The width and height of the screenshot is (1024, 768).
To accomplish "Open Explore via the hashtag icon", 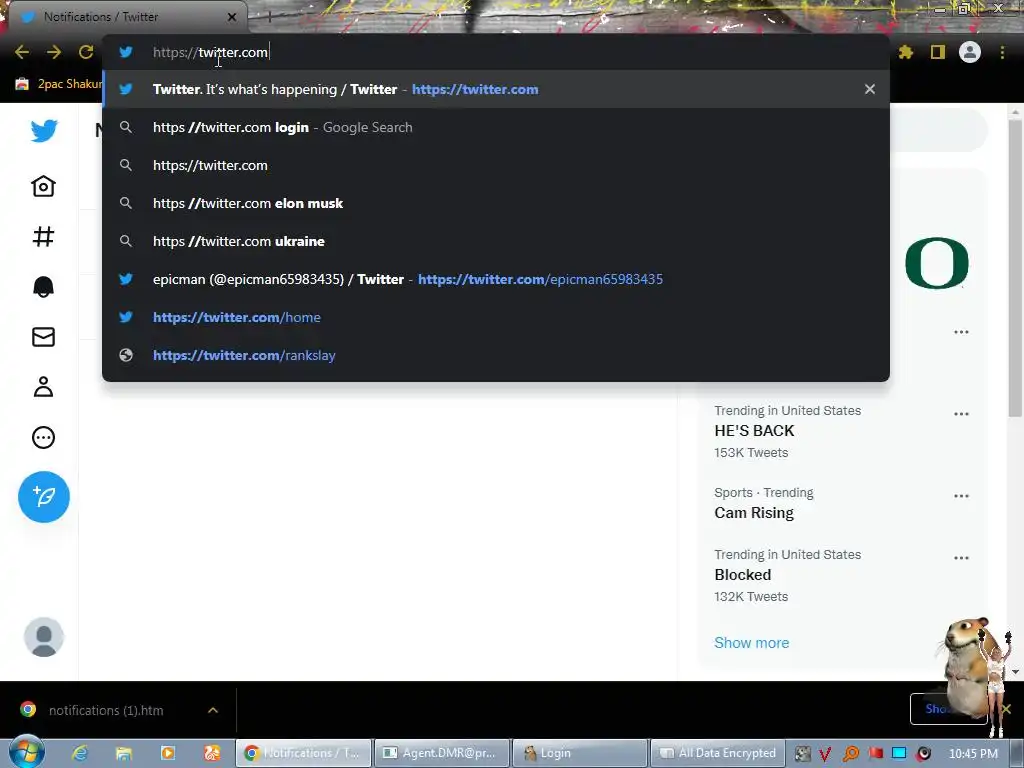I will [43, 236].
